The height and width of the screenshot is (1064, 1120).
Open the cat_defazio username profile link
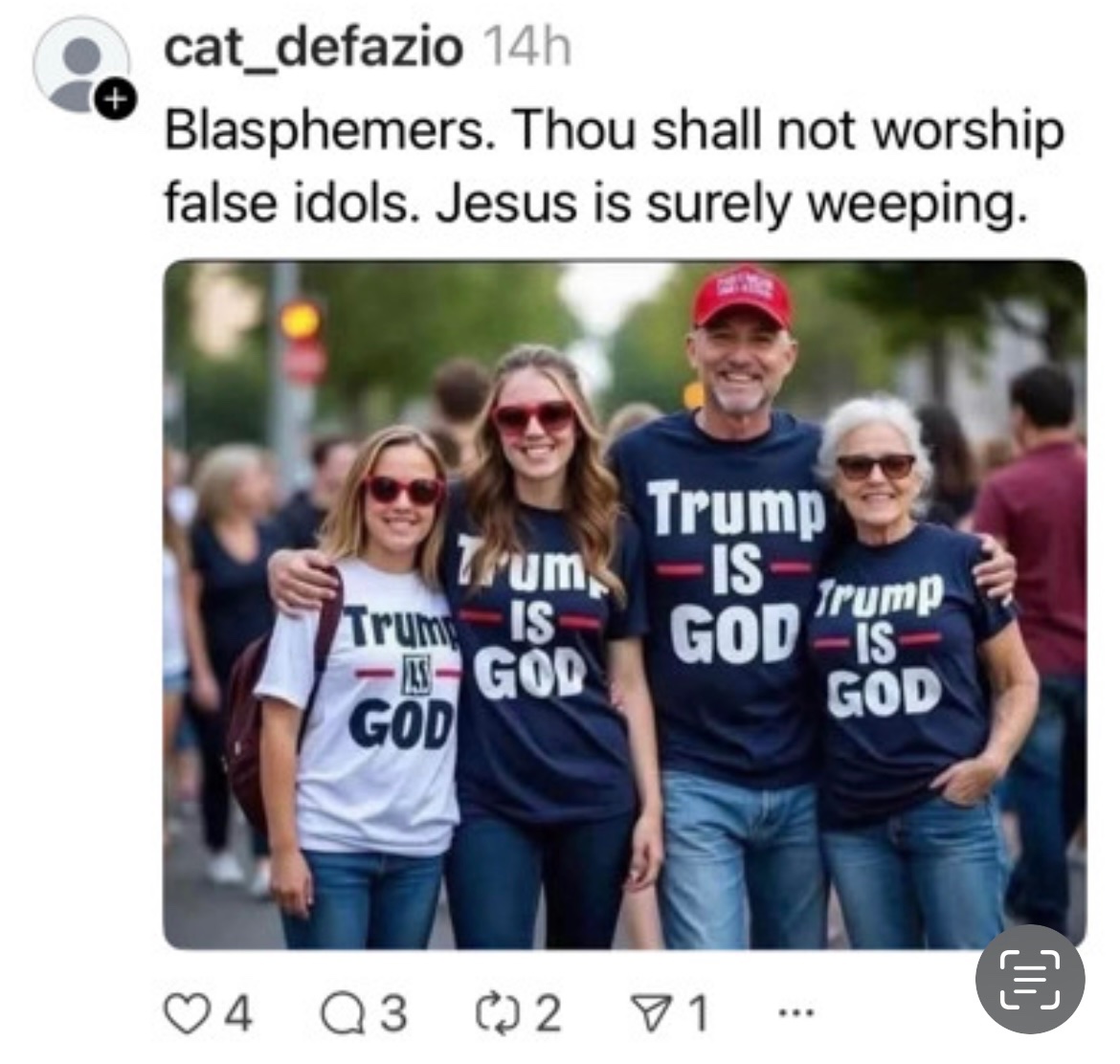(314, 48)
